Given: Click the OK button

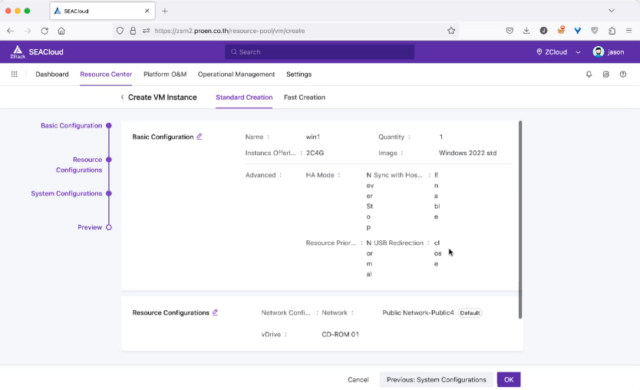Looking at the screenshot, I should (509, 379).
